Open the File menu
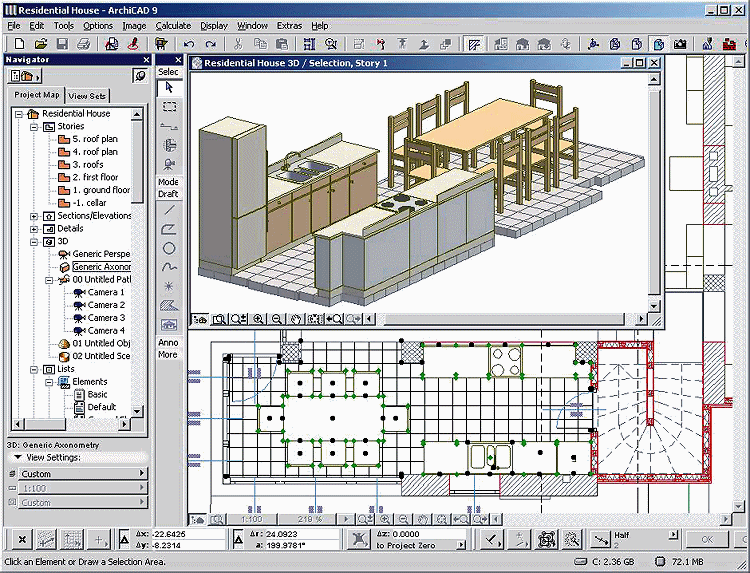The width and height of the screenshot is (750, 573). [x=14, y=26]
